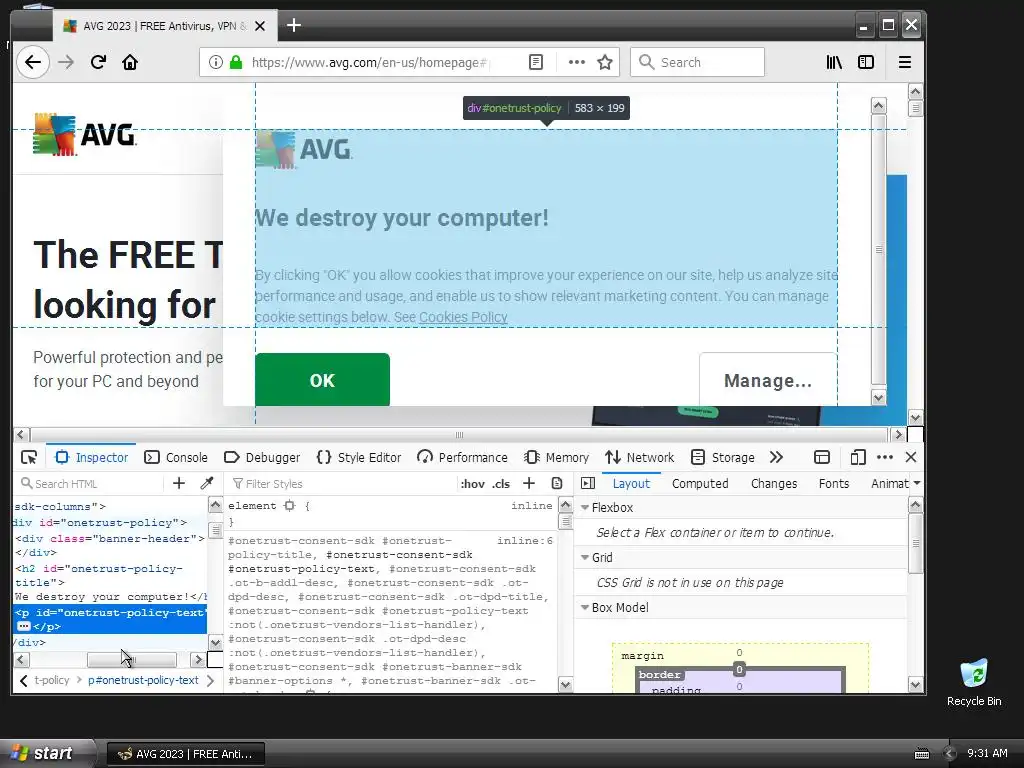The image size is (1024, 768).
Task: Collapse the Grid section
Action: point(585,557)
